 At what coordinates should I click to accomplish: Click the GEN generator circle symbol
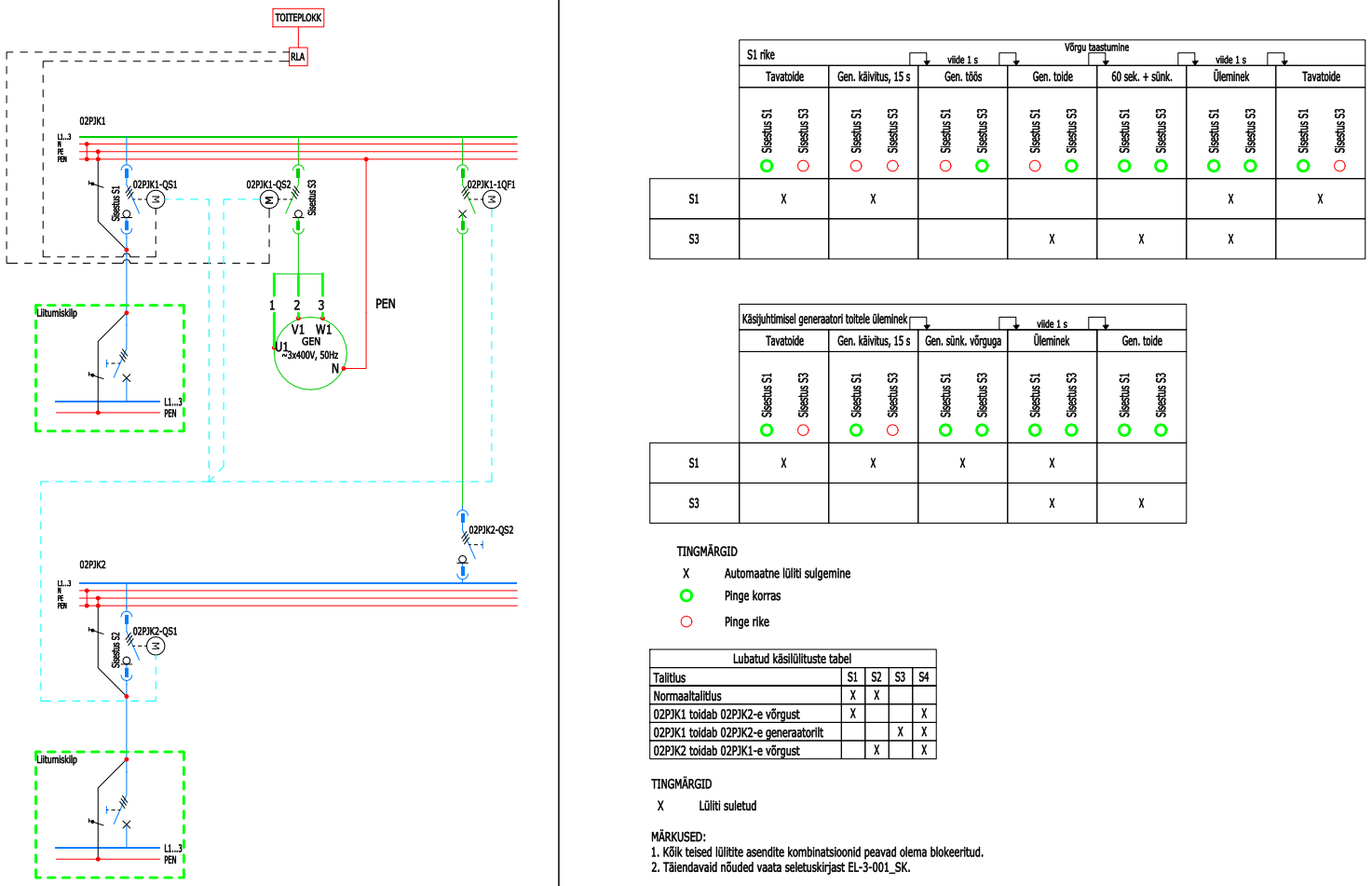[310, 353]
